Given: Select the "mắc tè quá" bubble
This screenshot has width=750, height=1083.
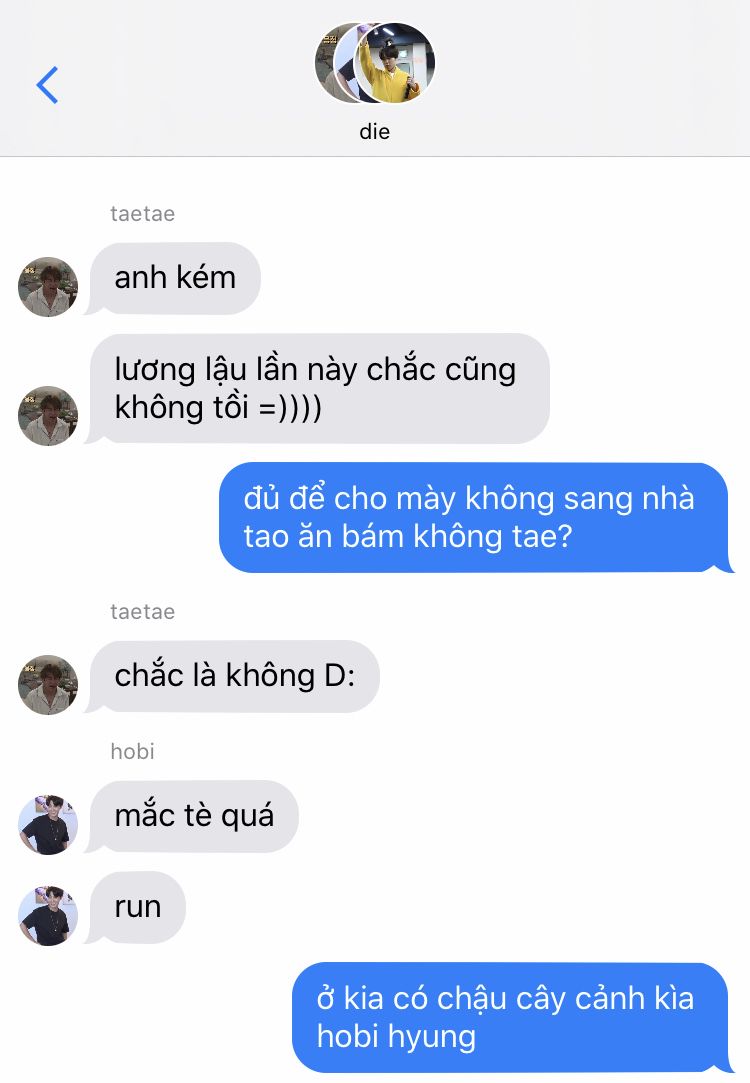Looking at the screenshot, I should [x=194, y=816].
